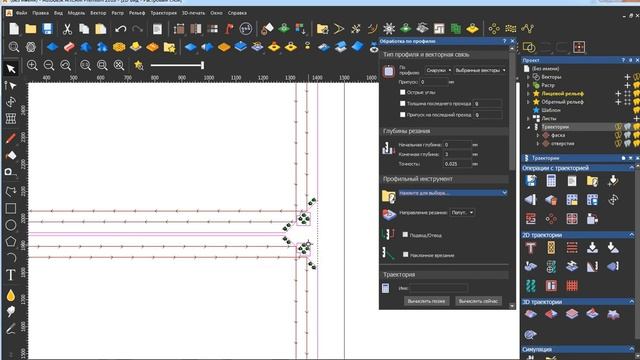The height and width of the screenshot is (360, 640).
Task: Click the Начальная глубина input field
Action: 457,145
